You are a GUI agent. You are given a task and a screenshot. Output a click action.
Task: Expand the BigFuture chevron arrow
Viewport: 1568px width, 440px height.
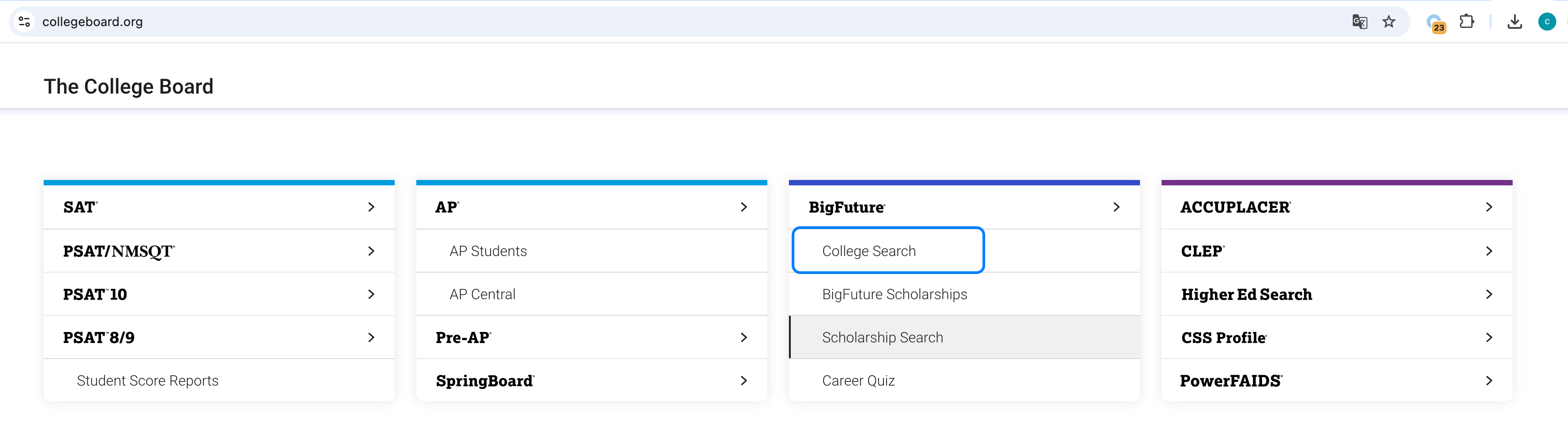click(x=1116, y=207)
